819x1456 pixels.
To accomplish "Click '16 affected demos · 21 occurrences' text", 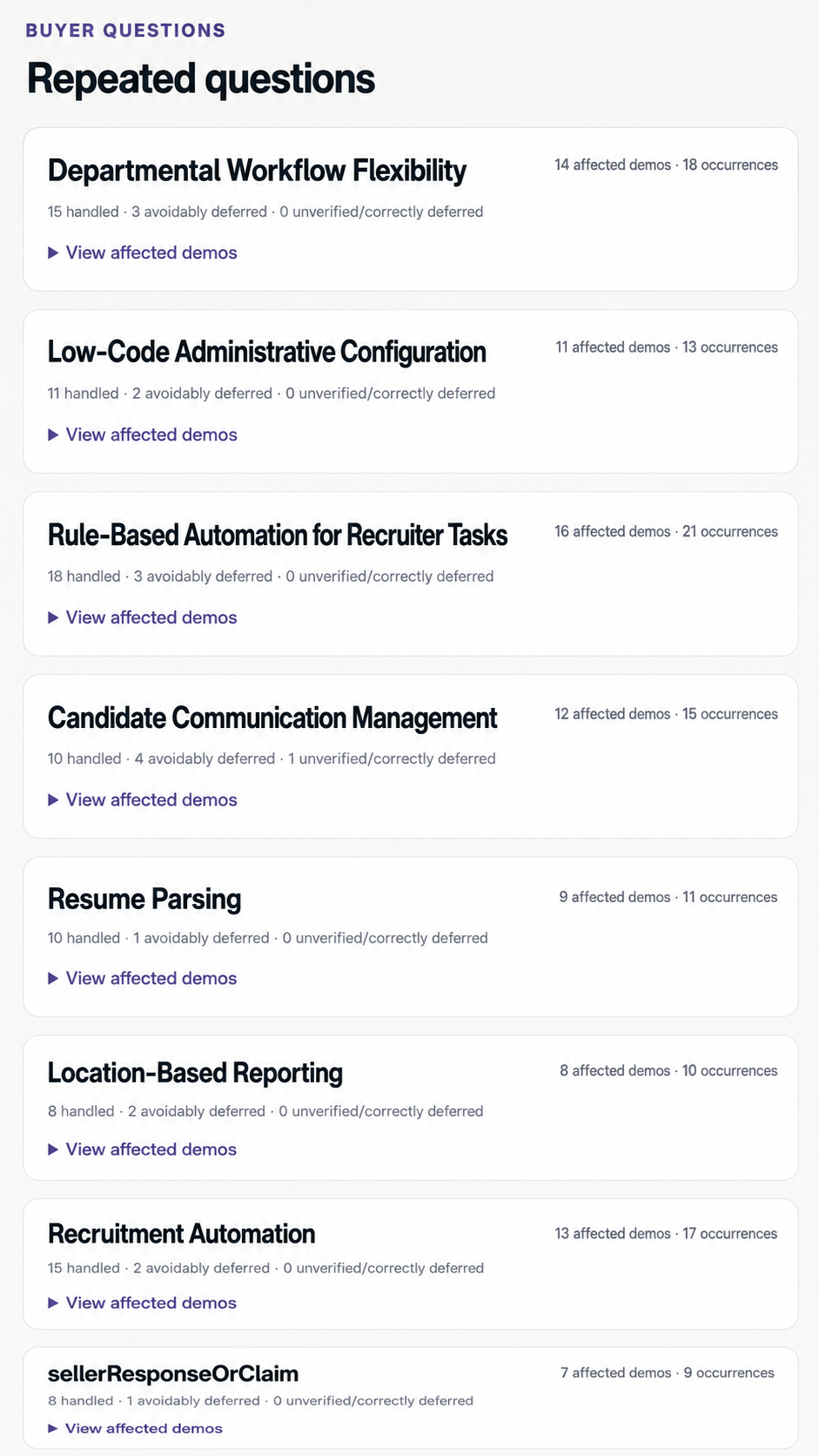I will (667, 531).
